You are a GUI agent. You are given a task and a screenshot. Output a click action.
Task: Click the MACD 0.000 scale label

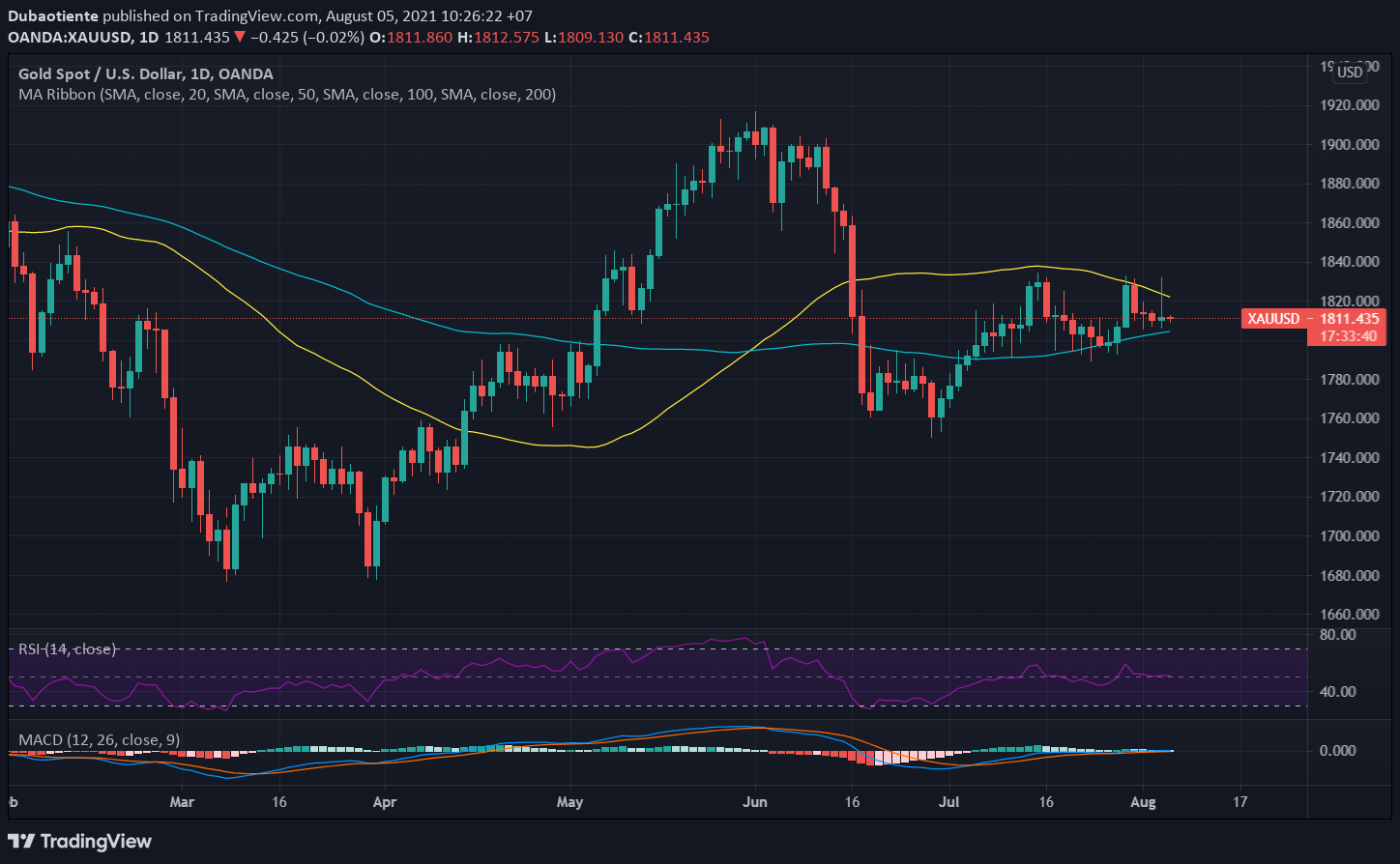[1336, 750]
